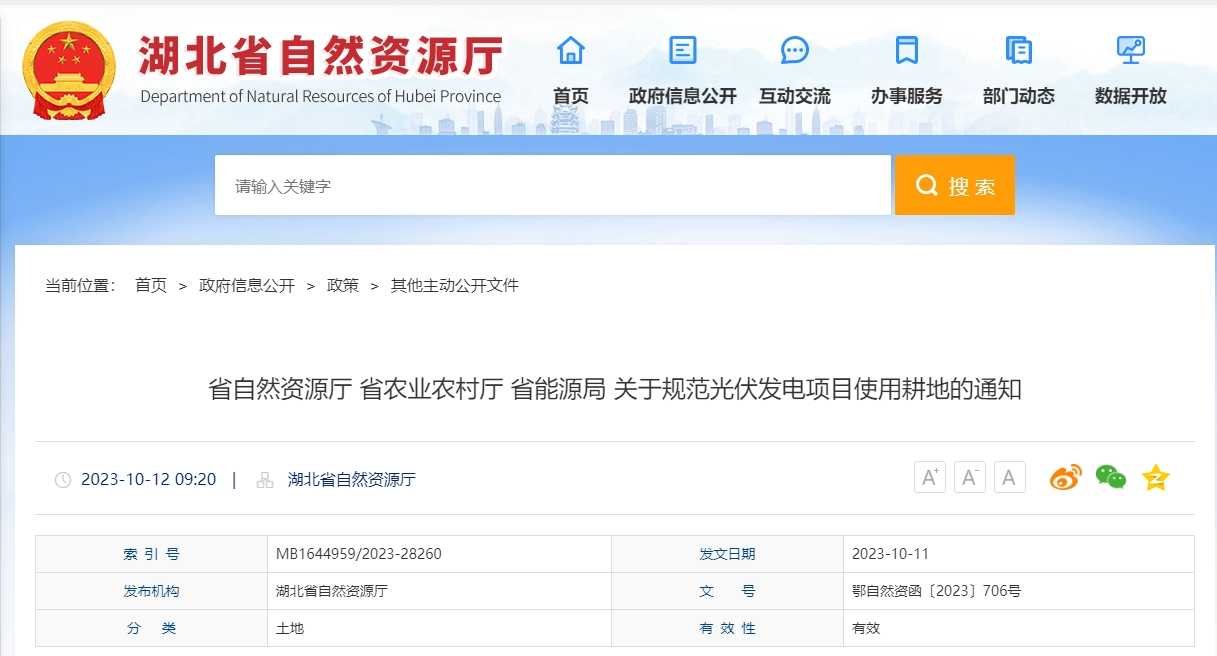Click the 政府信息公开 document icon

click(x=683, y=50)
